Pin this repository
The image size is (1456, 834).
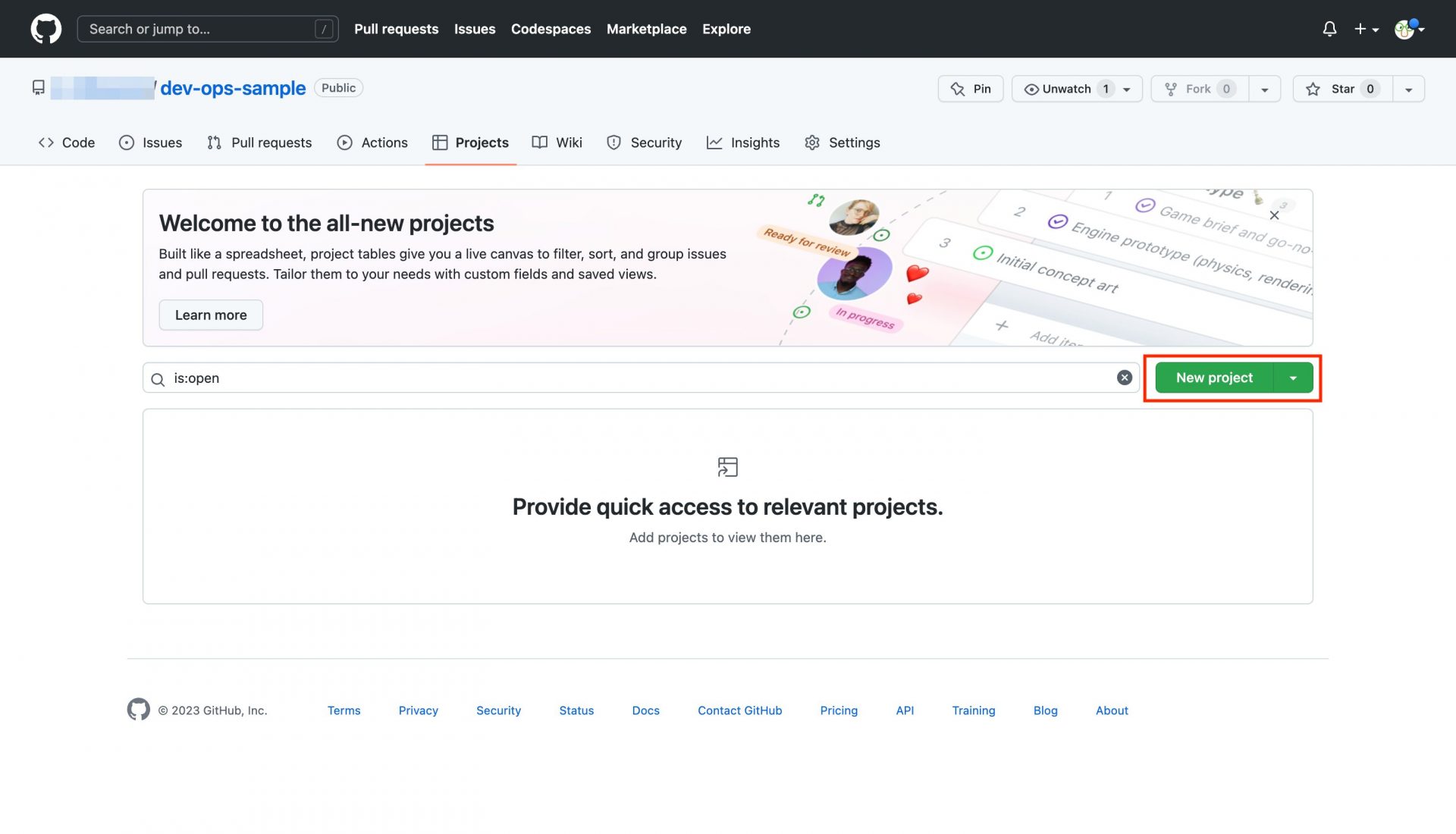pyautogui.click(x=970, y=89)
